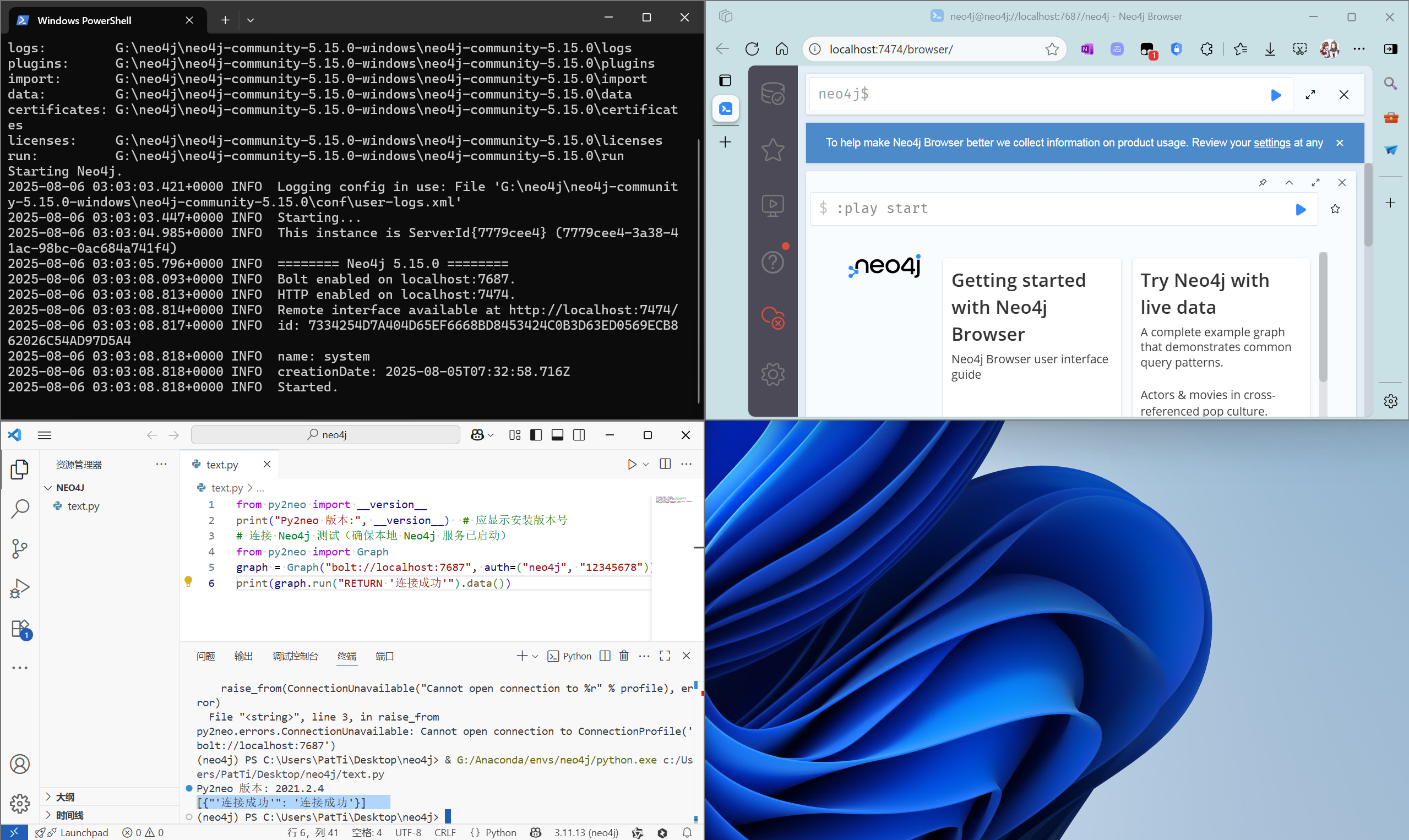Image resolution: width=1409 pixels, height=840 pixels.
Task: Rerun the :play start command
Action: (1301, 209)
